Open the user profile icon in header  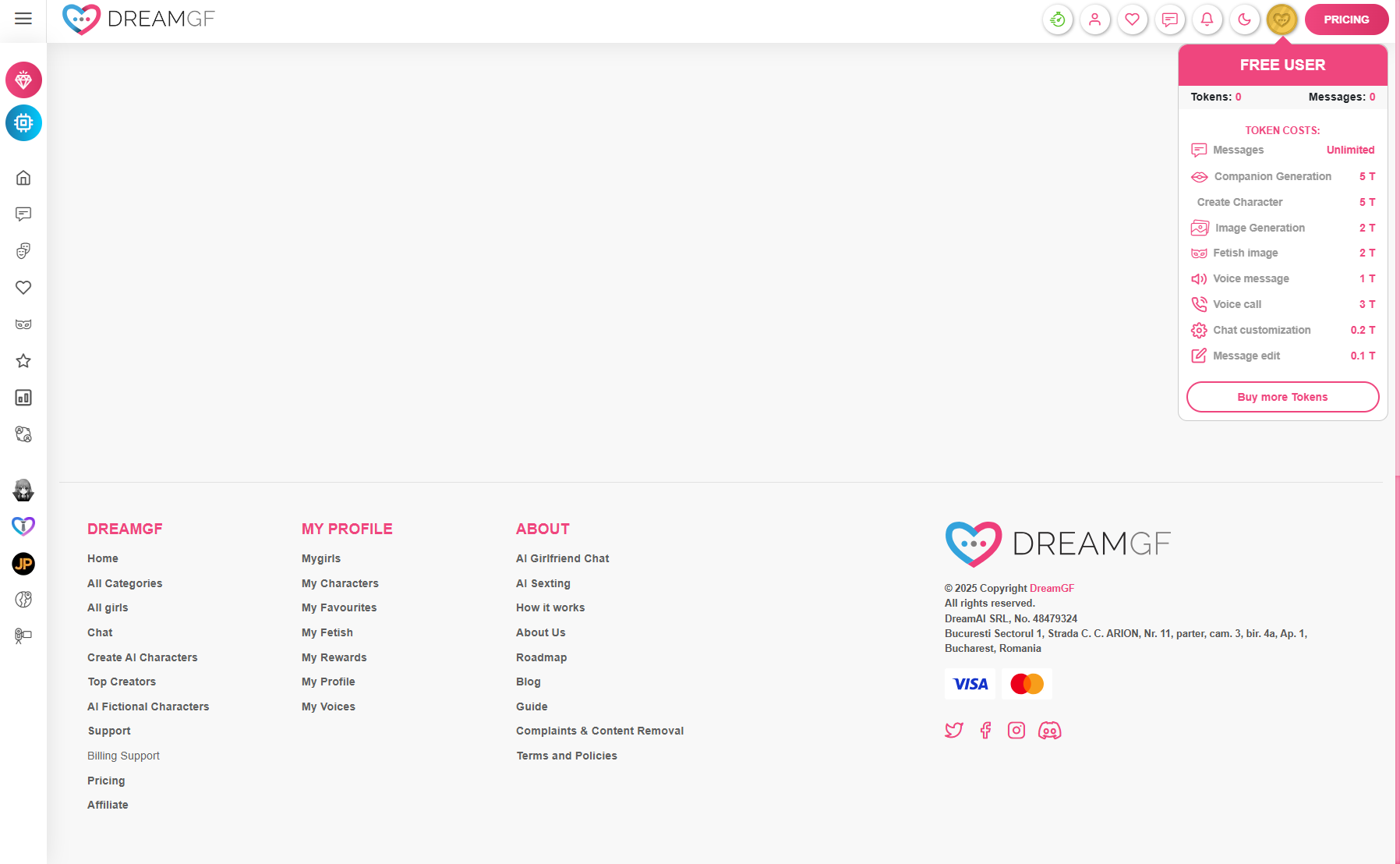point(1094,19)
